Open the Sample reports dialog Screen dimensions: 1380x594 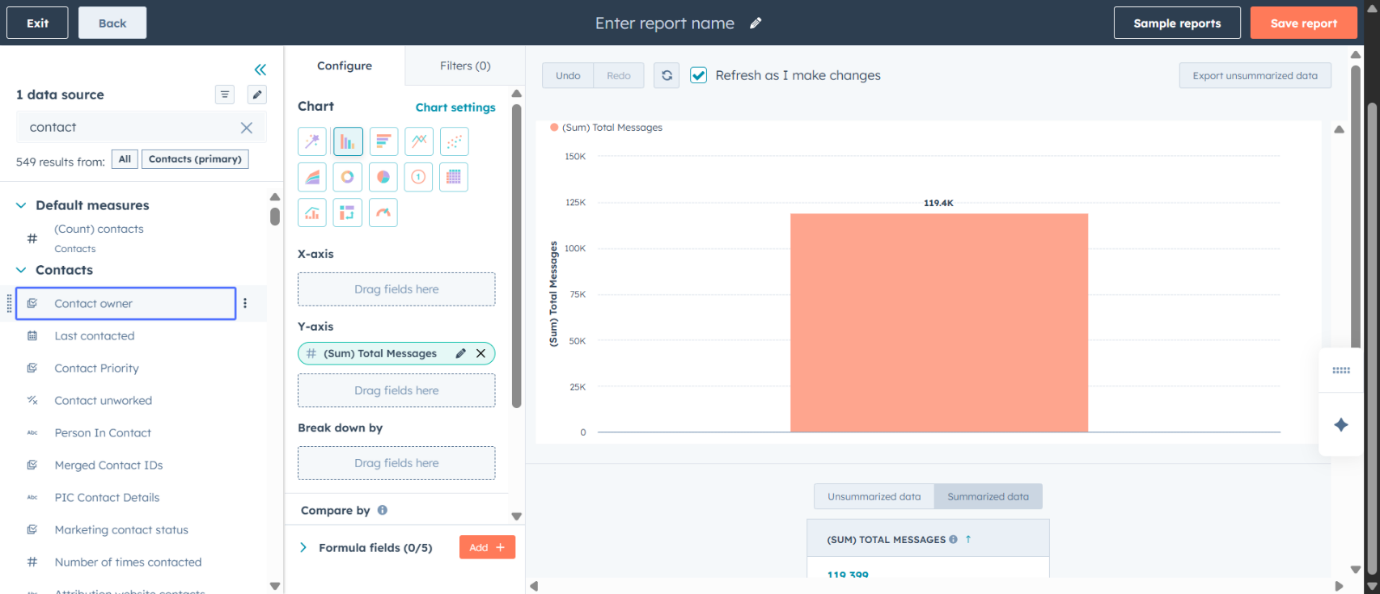tap(1177, 22)
